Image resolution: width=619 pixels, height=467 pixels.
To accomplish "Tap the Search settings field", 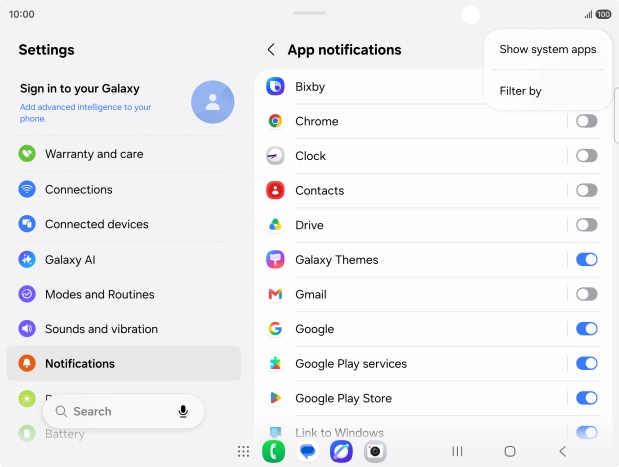I will (x=123, y=411).
